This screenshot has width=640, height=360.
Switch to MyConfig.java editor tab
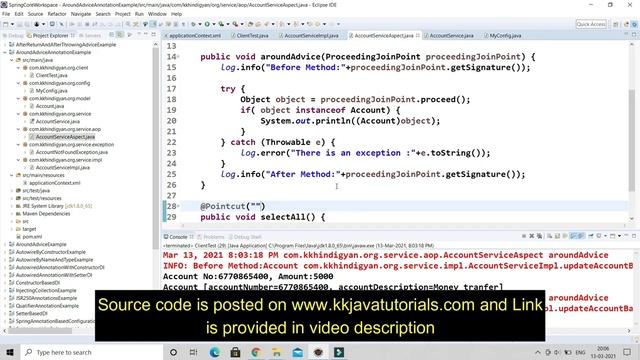pyautogui.click(x=505, y=36)
